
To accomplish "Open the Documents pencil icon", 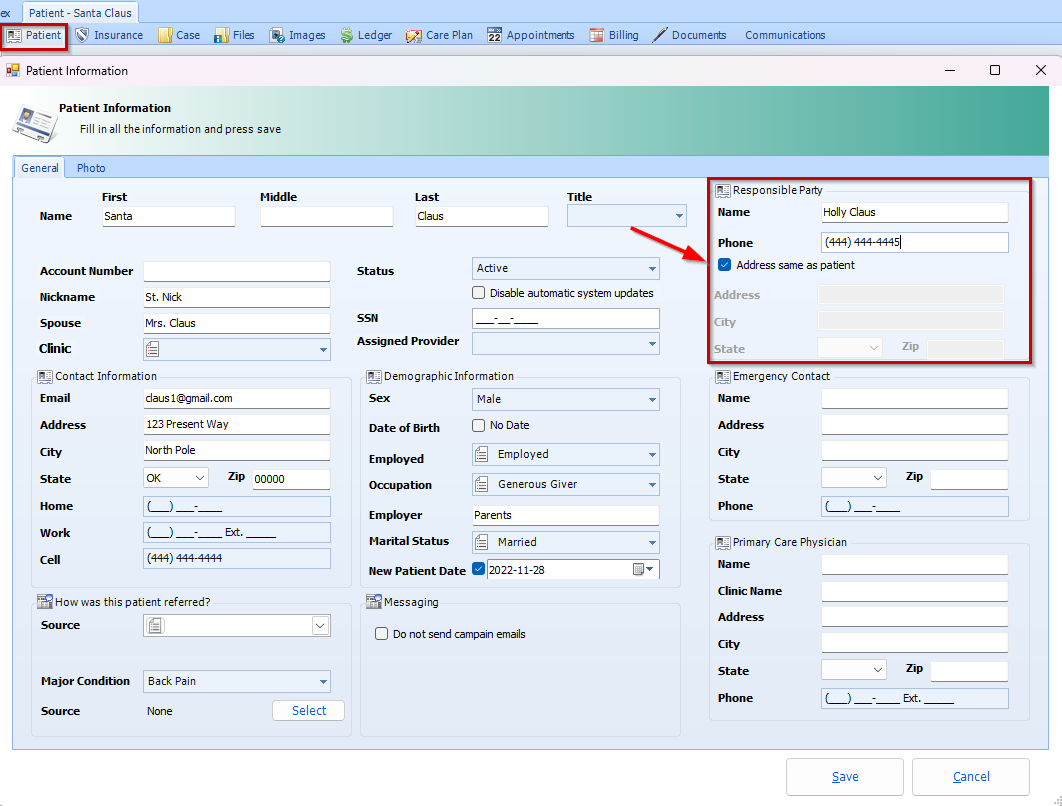I will [660, 35].
